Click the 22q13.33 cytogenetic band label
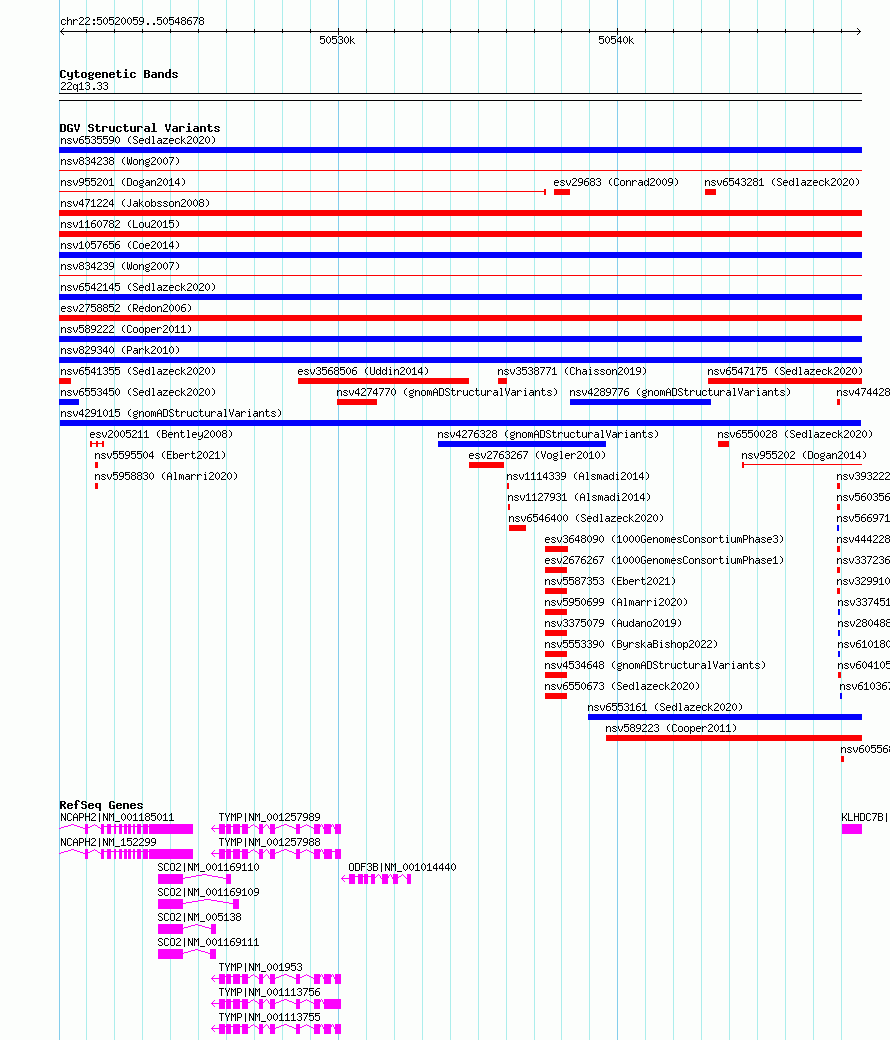Image resolution: width=890 pixels, height=1040 pixels. pos(84,87)
